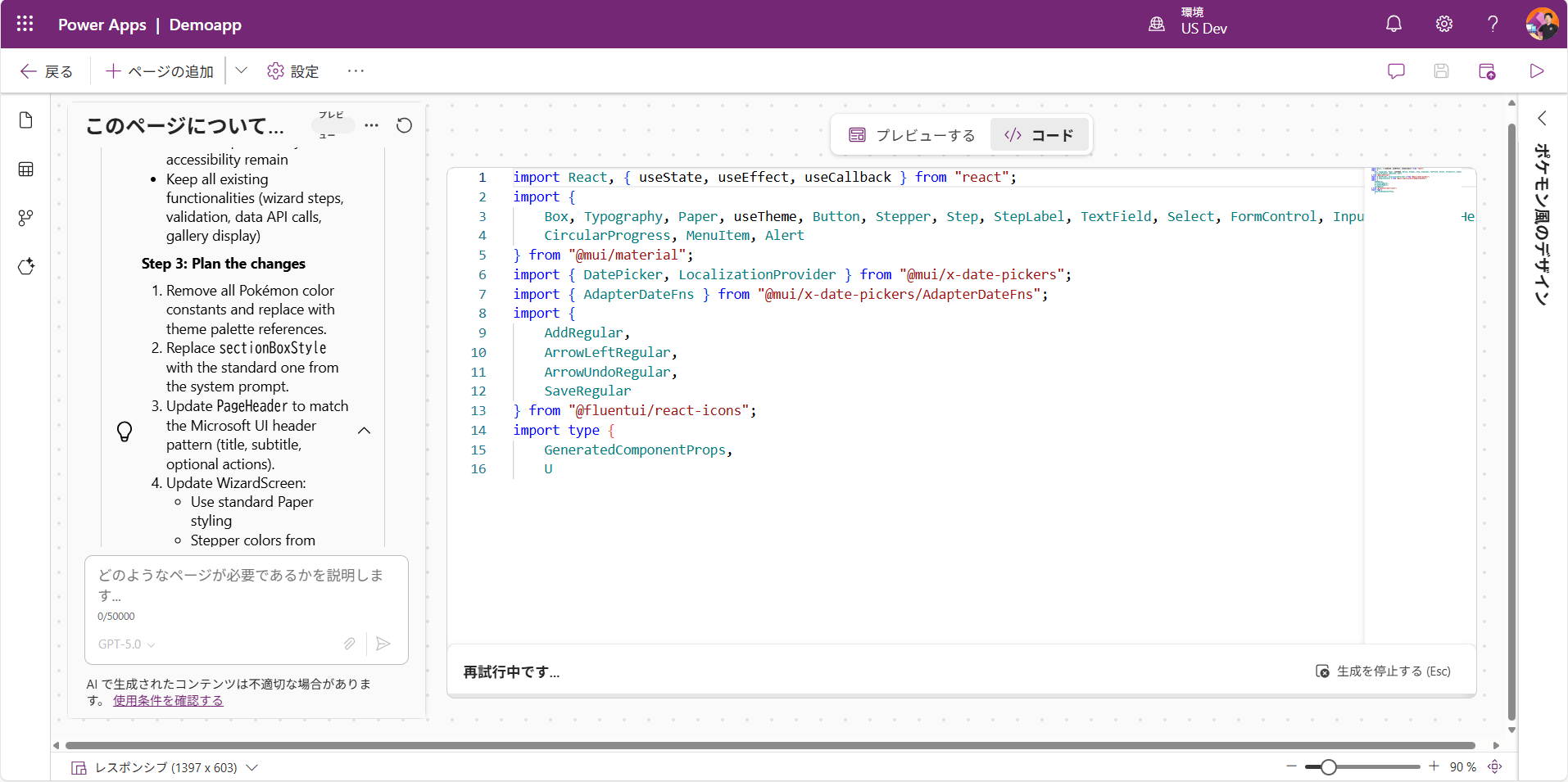
Task: Select the コード tab
Action: (1039, 135)
